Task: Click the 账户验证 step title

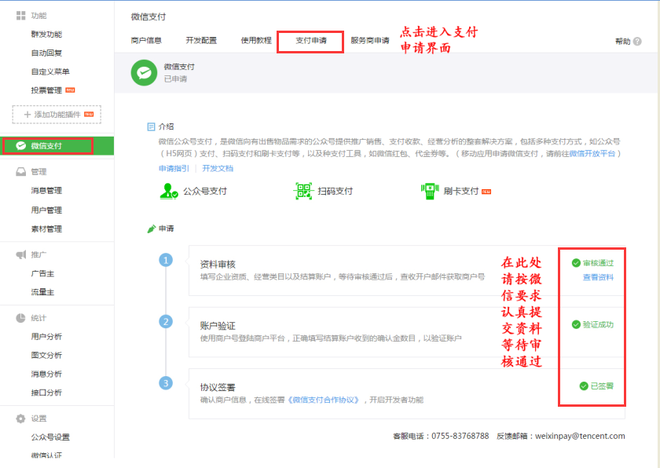Action: (218, 326)
